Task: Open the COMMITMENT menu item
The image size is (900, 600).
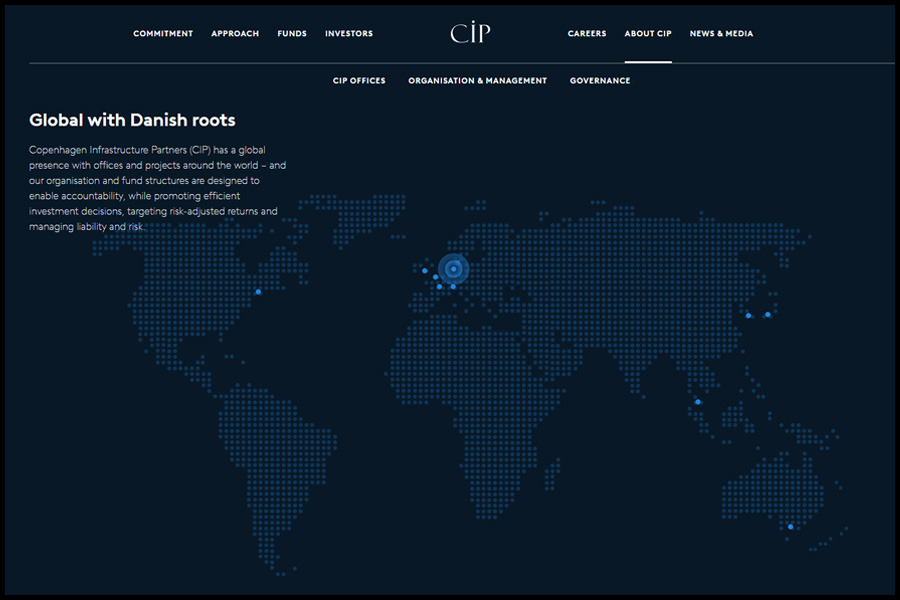Action: (163, 33)
